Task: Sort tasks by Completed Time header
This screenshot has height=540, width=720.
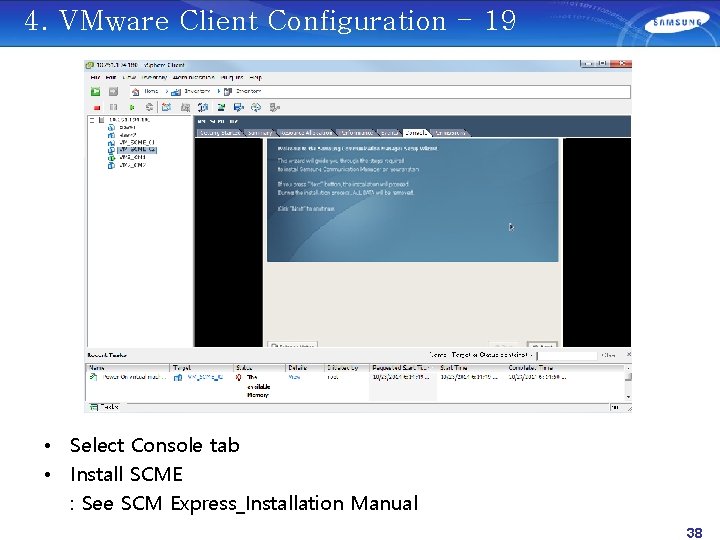Action: [566, 368]
